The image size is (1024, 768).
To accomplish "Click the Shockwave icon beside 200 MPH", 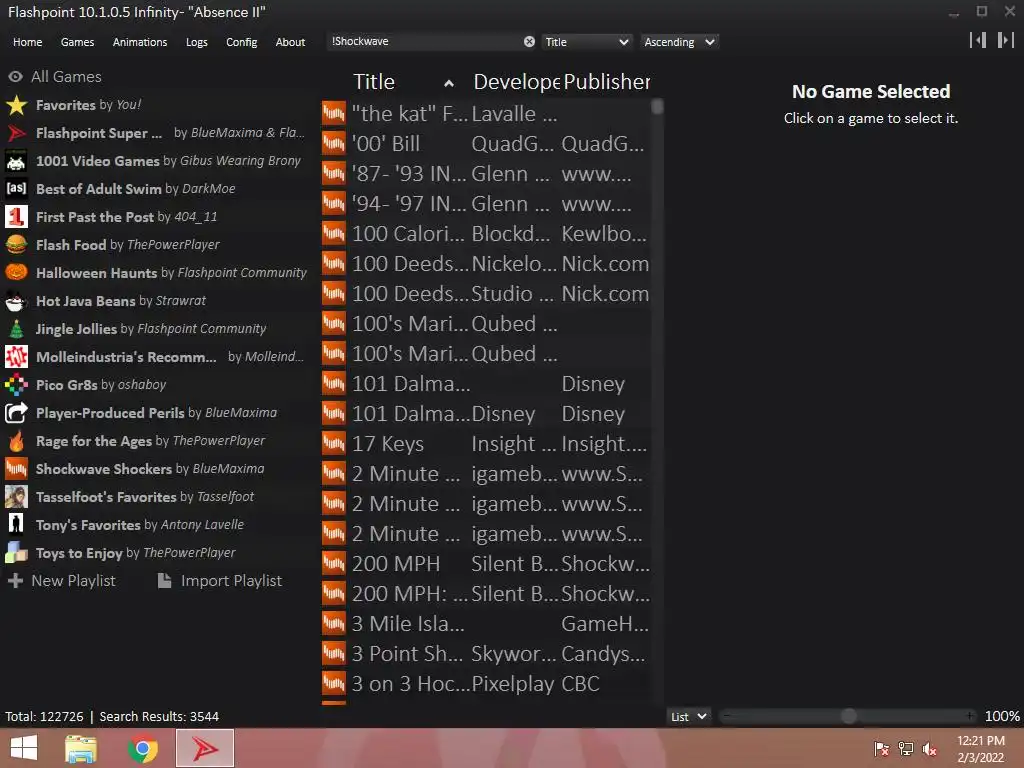I will tap(334, 564).
